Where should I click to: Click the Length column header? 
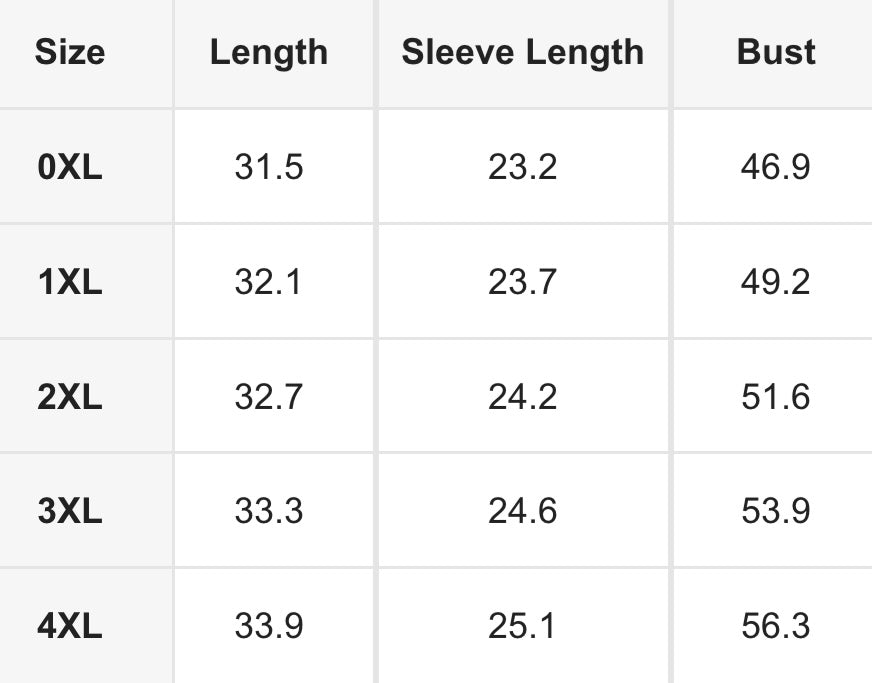pyautogui.click(x=269, y=53)
